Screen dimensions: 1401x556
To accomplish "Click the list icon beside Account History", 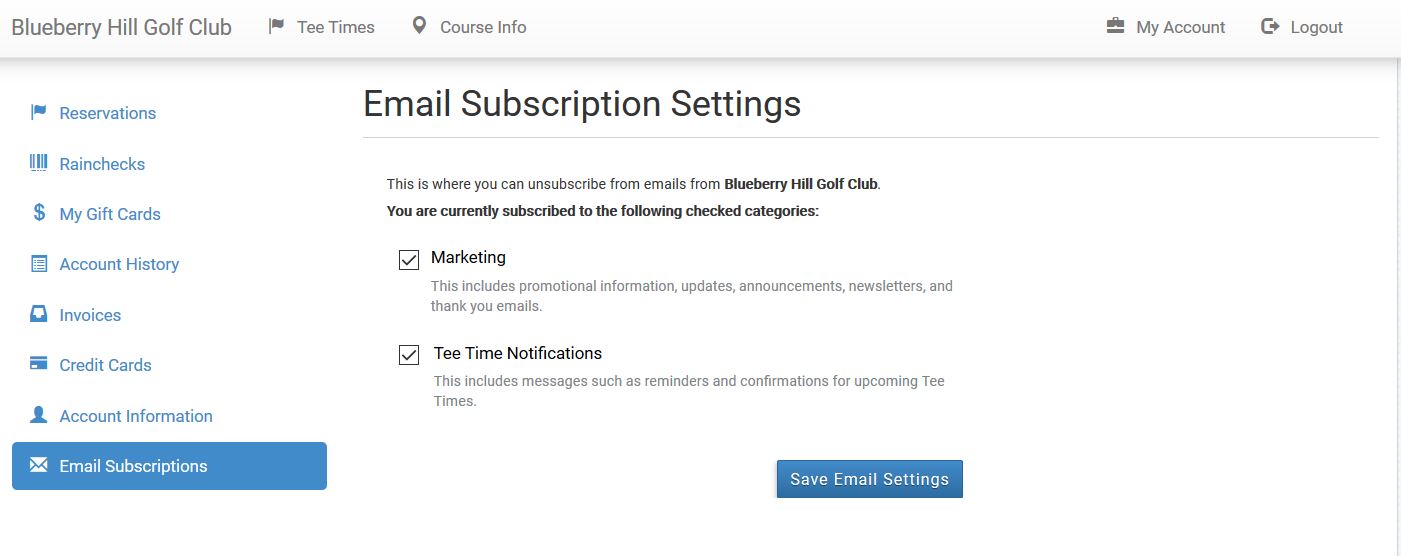I will (x=39, y=264).
